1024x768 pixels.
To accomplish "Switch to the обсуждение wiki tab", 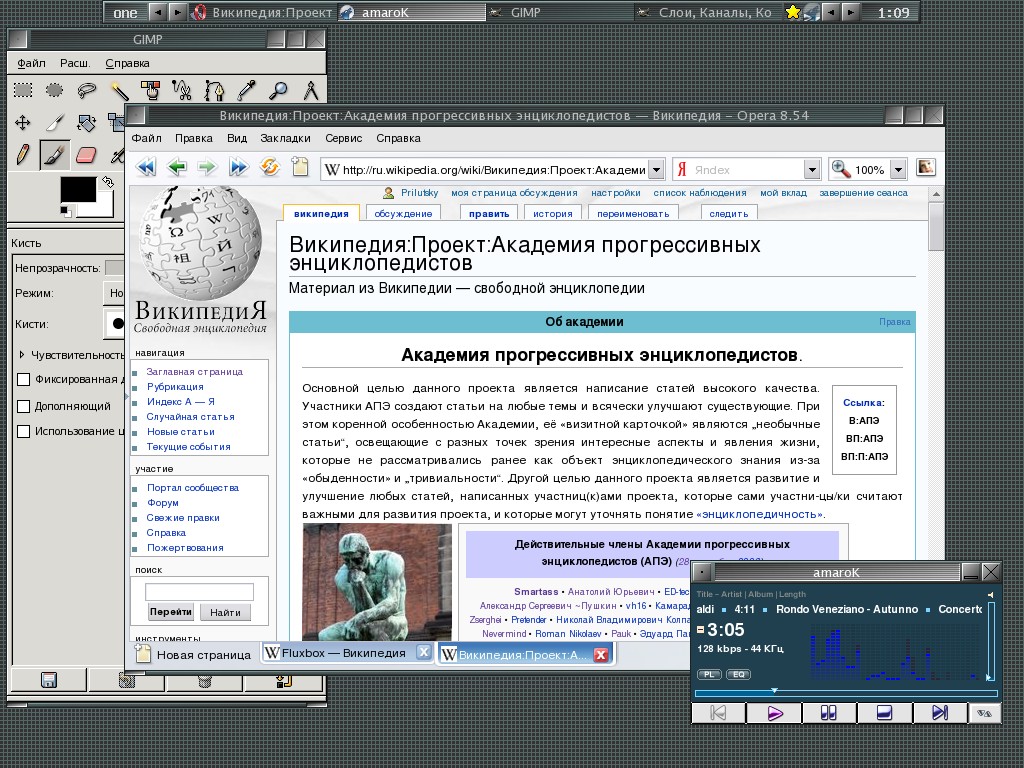I will 403,214.
